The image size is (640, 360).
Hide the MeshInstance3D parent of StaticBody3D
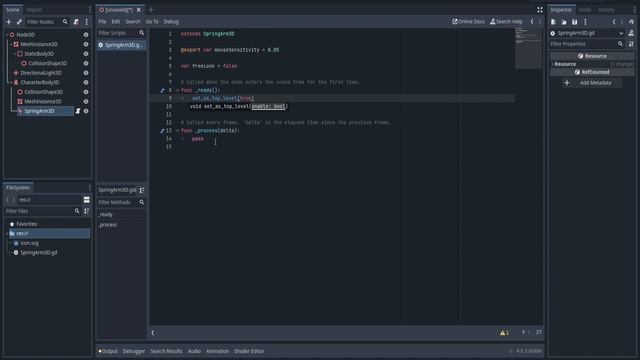point(86,44)
